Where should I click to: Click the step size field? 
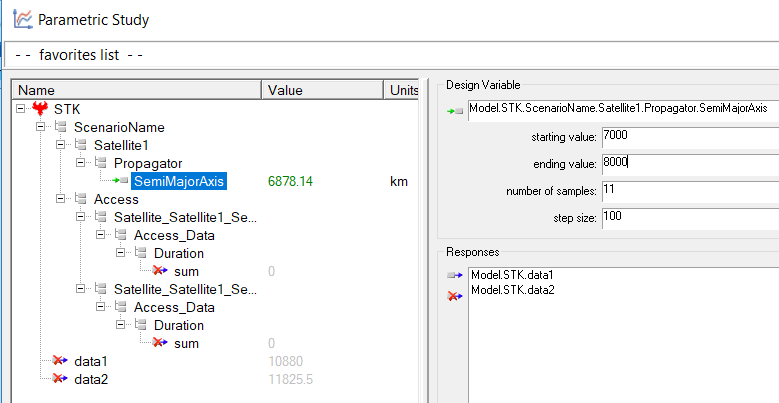click(691, 218)
